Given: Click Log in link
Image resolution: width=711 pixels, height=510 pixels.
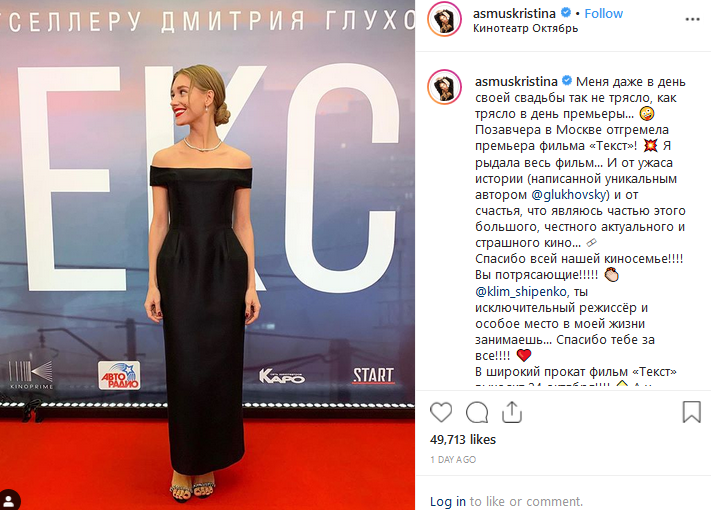Looking at the screenshot, I should [x=448, y=501].
